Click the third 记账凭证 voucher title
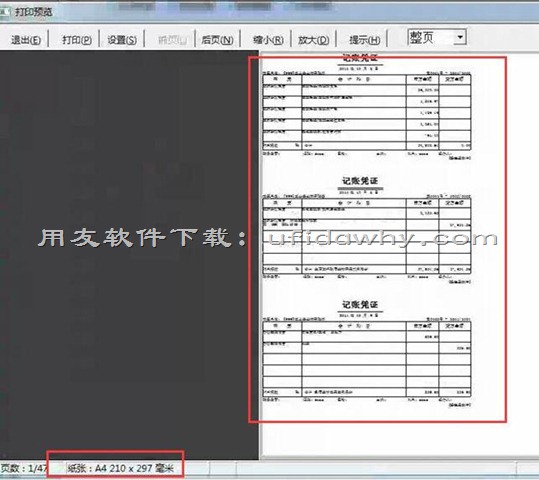The image size is (539, 480). coord(360,305)
